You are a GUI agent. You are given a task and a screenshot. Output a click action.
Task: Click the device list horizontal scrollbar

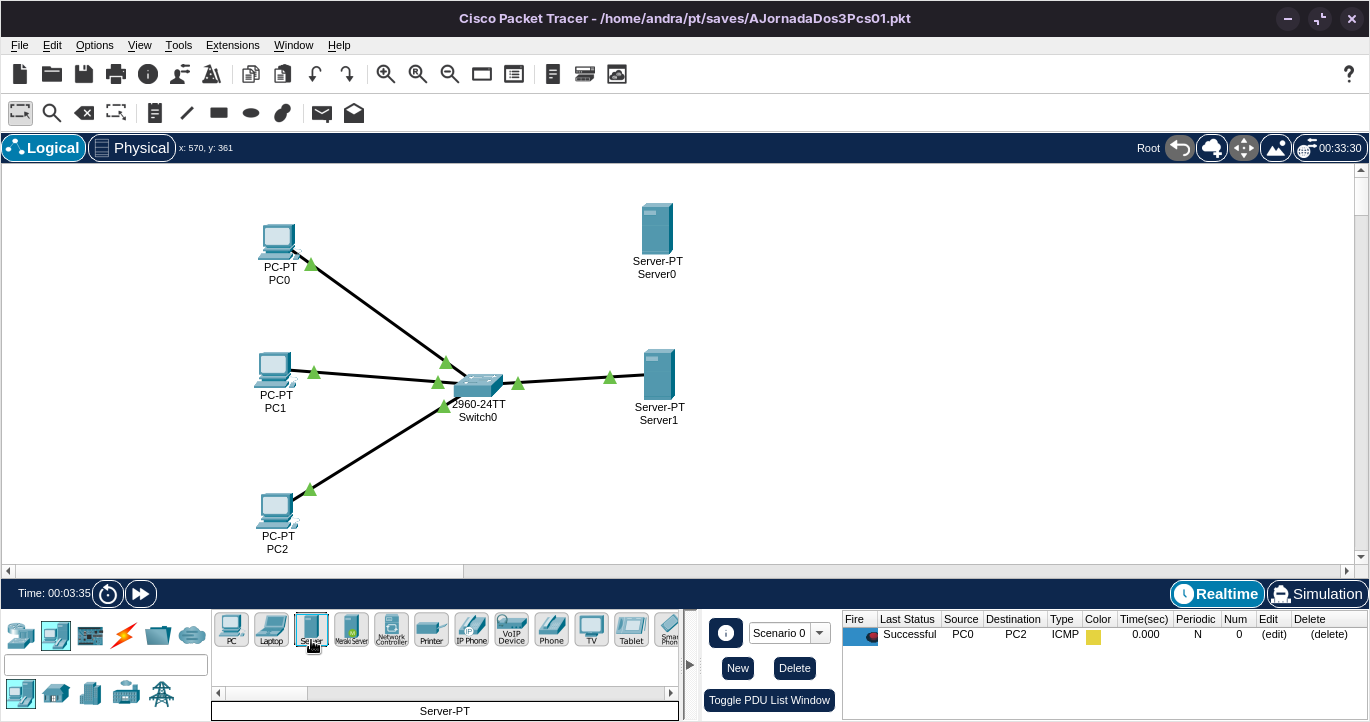tap(445, 693)
